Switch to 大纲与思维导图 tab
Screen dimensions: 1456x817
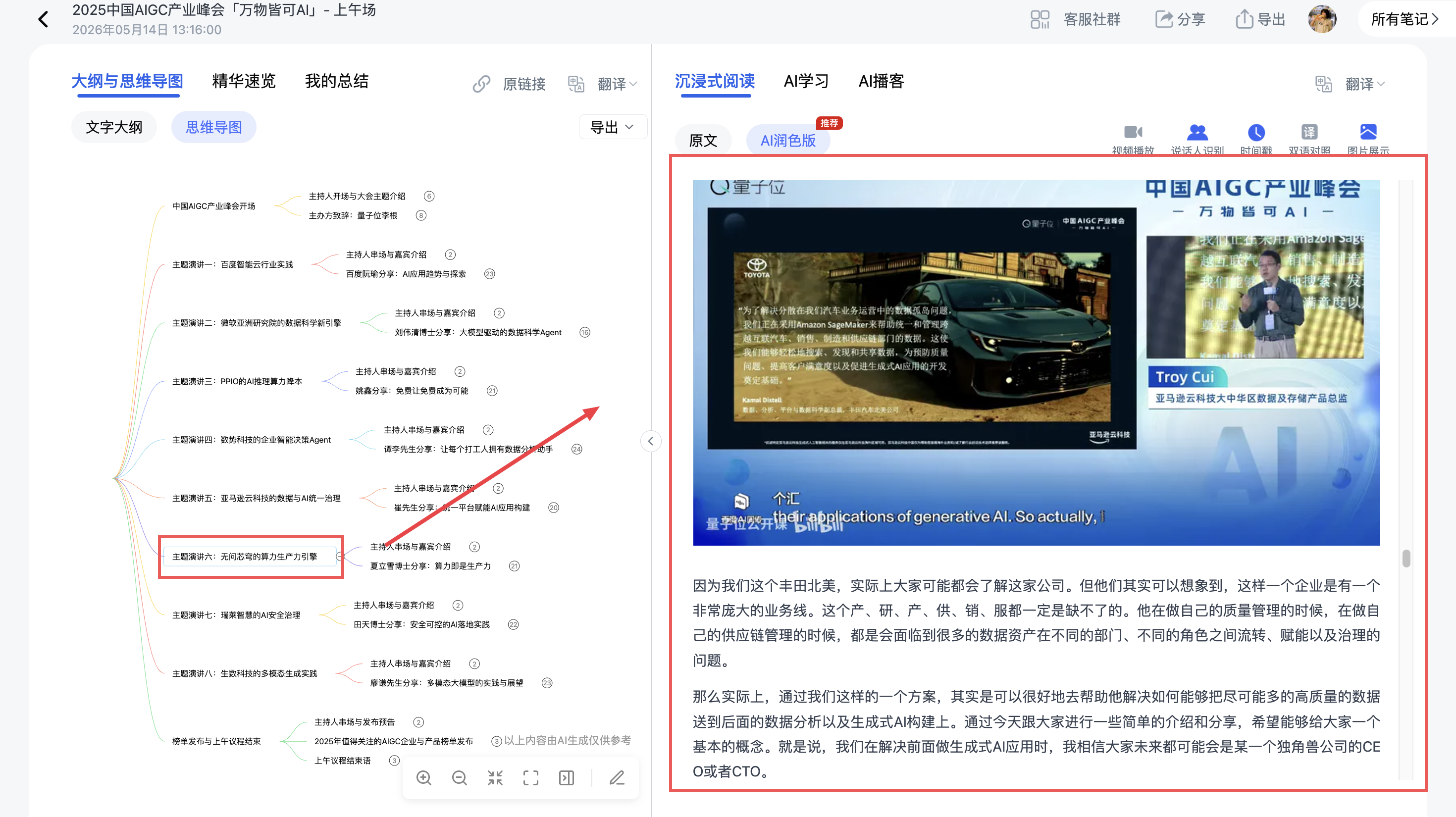pos(127,81)
